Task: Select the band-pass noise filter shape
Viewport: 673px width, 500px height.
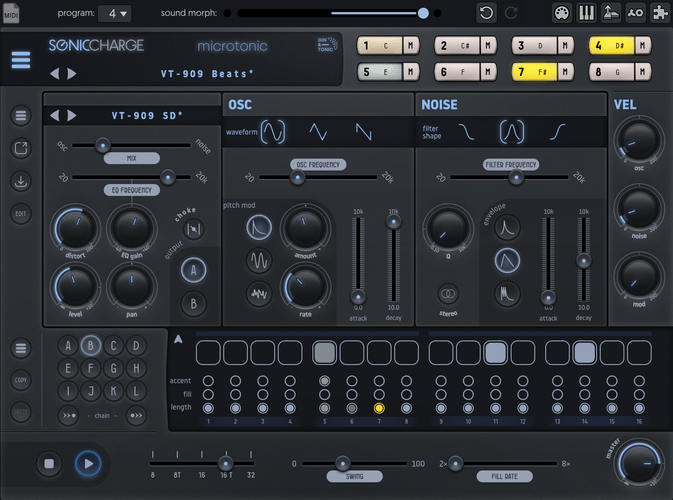Action: point(512,132)
